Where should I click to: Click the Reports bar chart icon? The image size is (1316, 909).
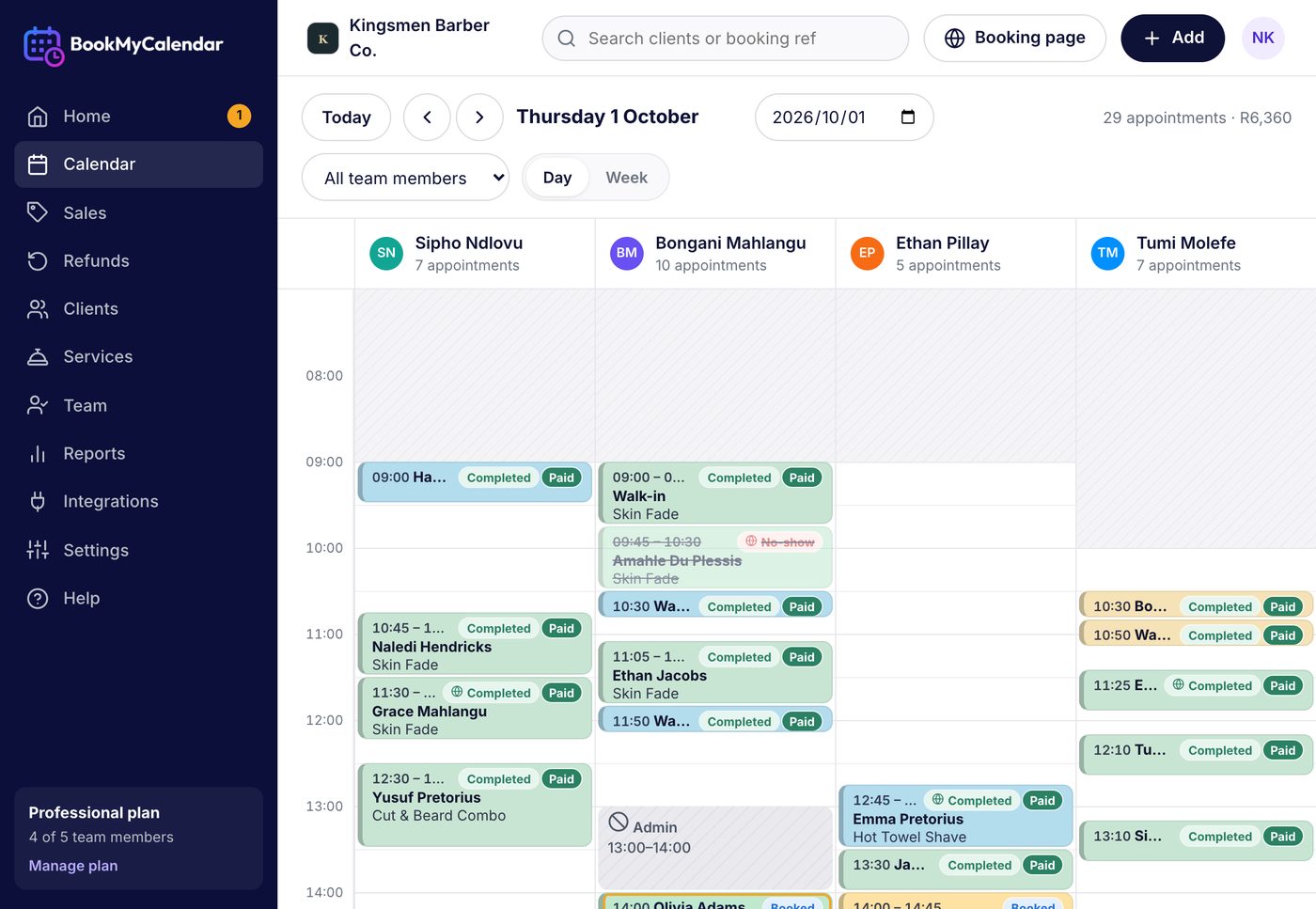point(38,453)
